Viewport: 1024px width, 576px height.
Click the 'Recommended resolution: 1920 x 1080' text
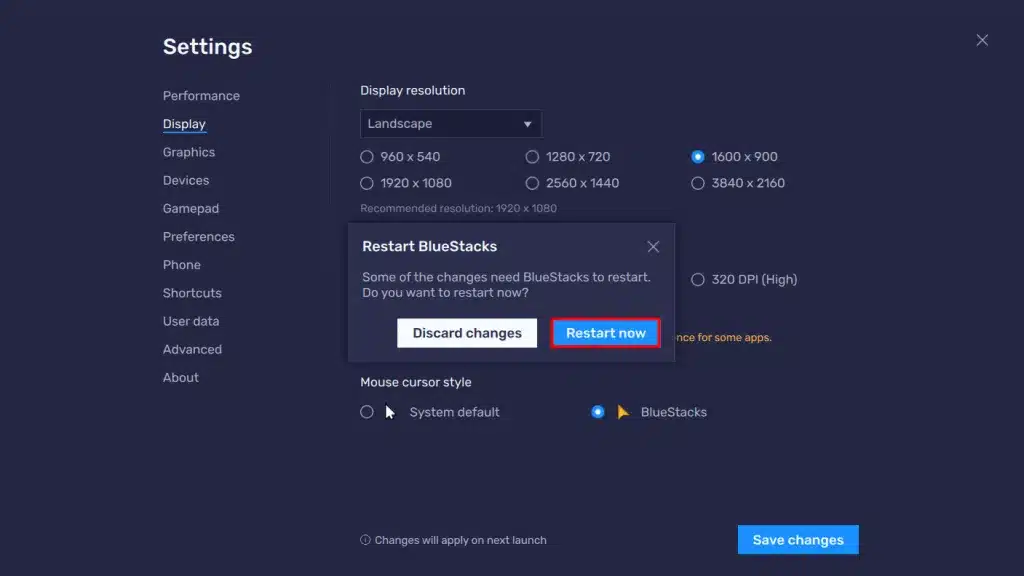(458, 208)
